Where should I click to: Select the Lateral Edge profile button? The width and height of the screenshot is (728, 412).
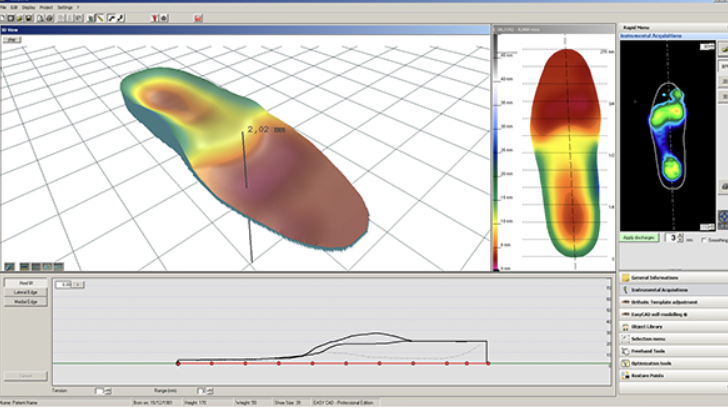[25, 291]
